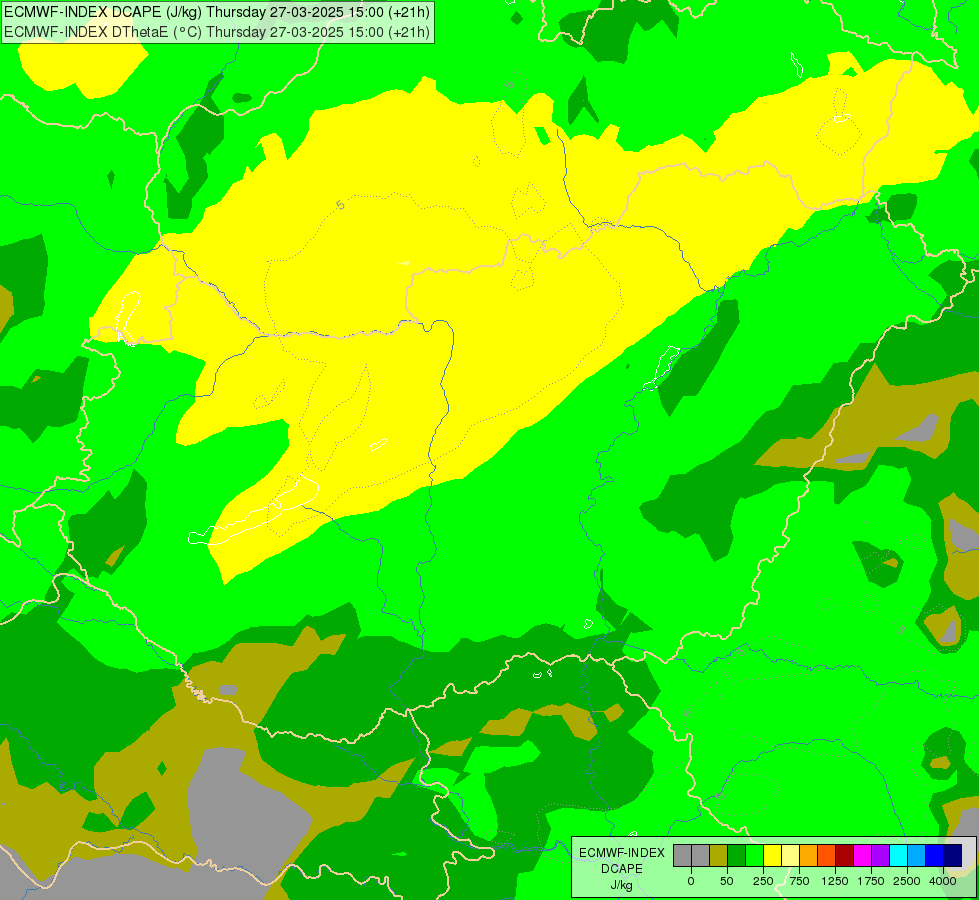Click the bright green legend swatch
Image resolution: width=979 pixels, height=900 pixels.
tap(754, 856)
